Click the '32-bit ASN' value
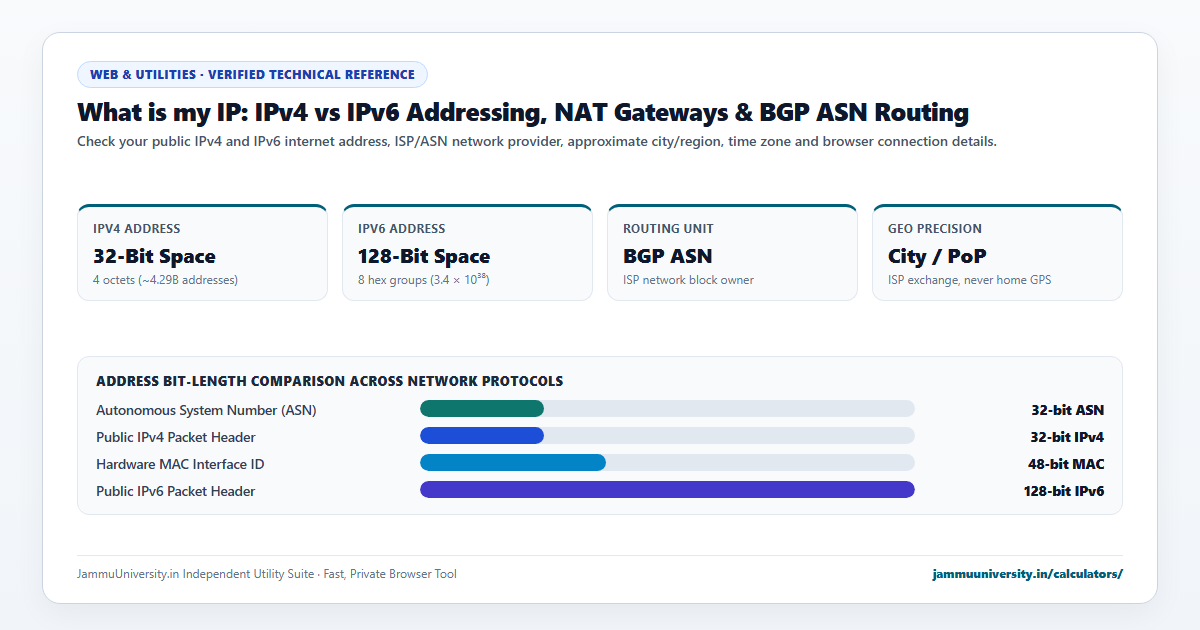This screenshot has width=1200, height=630. pos(1068,410)
